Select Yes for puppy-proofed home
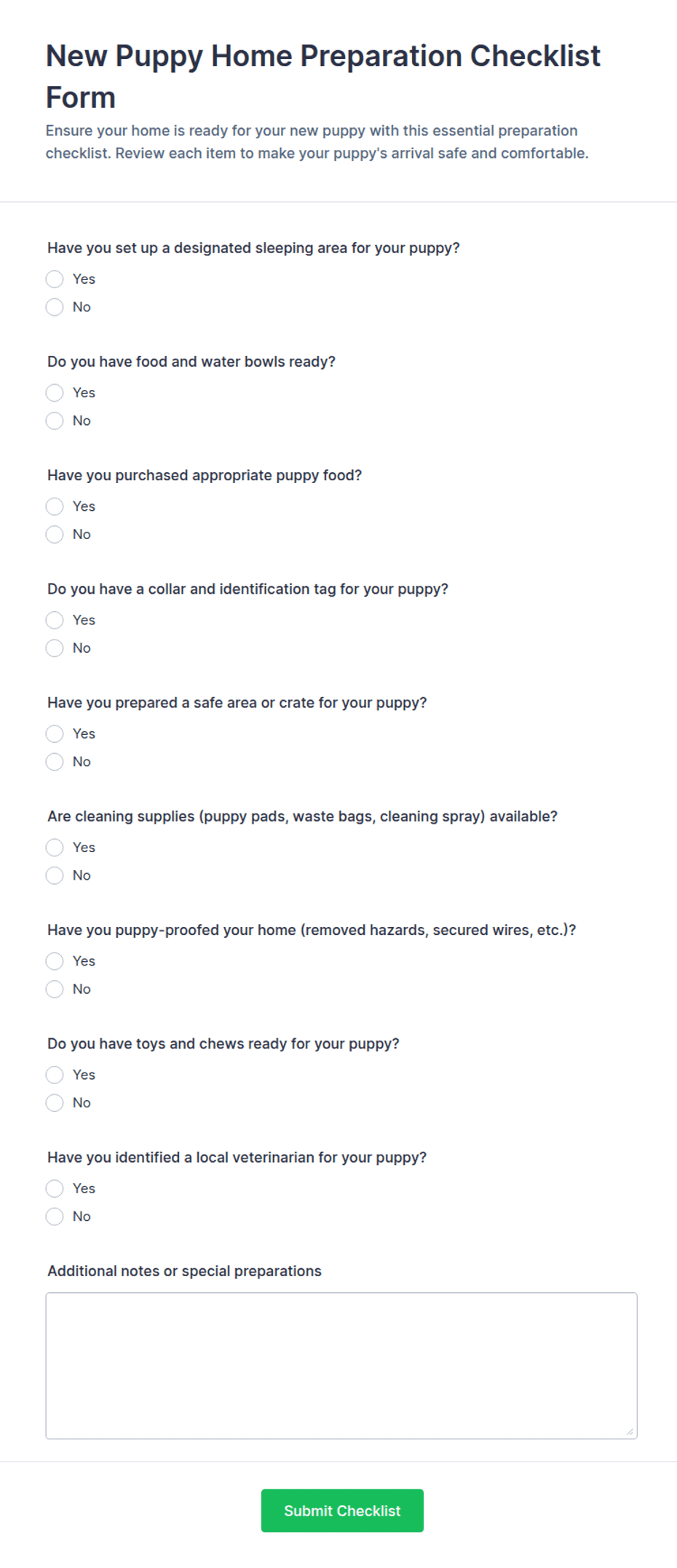677x1568 pixels. pos(55,961)
